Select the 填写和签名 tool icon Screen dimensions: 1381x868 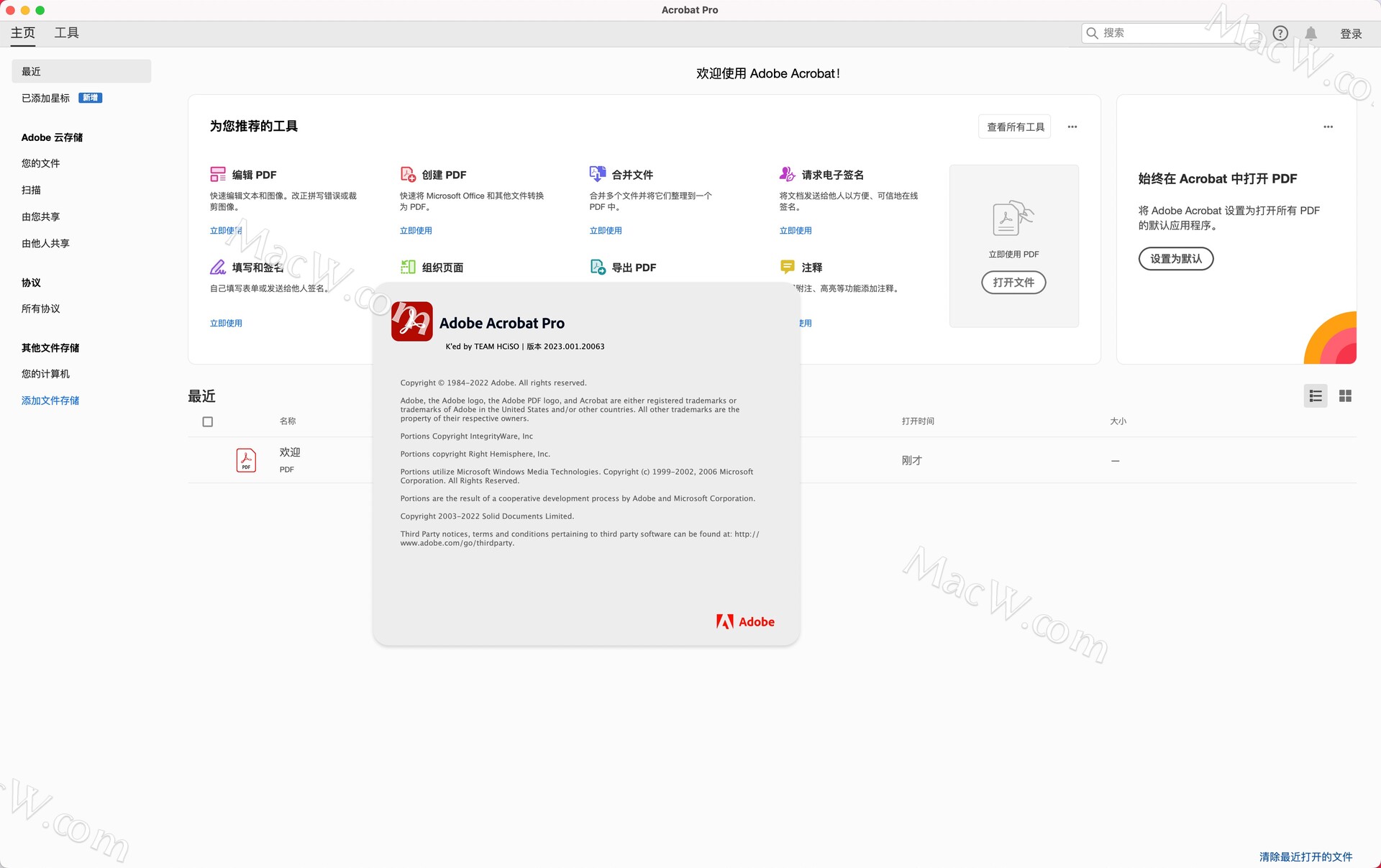pos(218,267)
